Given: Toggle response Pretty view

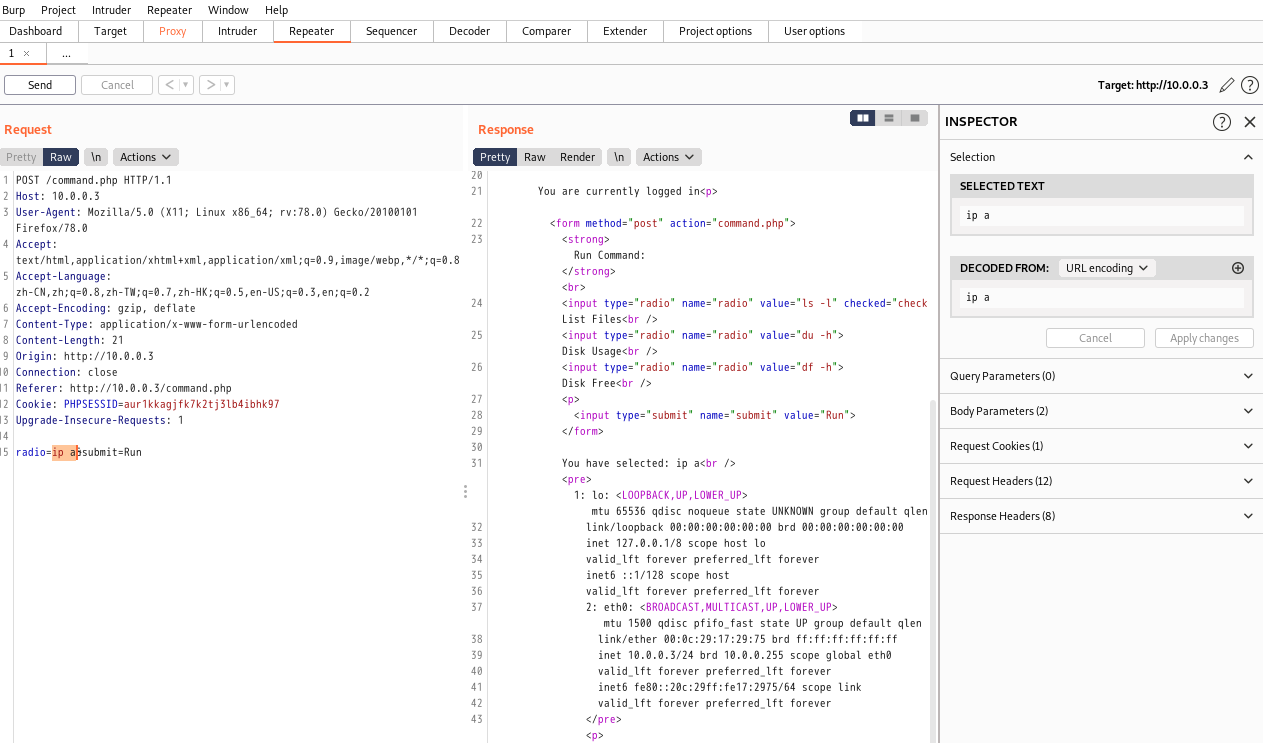Looking at the screenshot, I should (495, 157).
